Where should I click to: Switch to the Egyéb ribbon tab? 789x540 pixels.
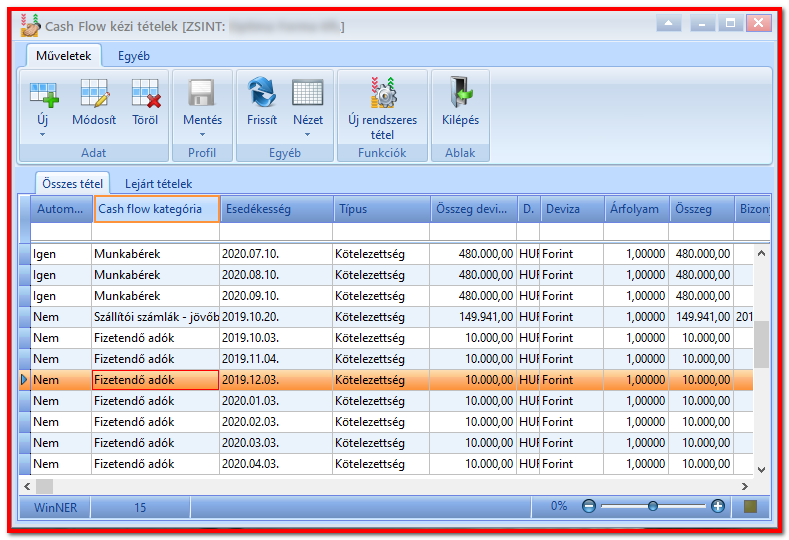[134, 56]
